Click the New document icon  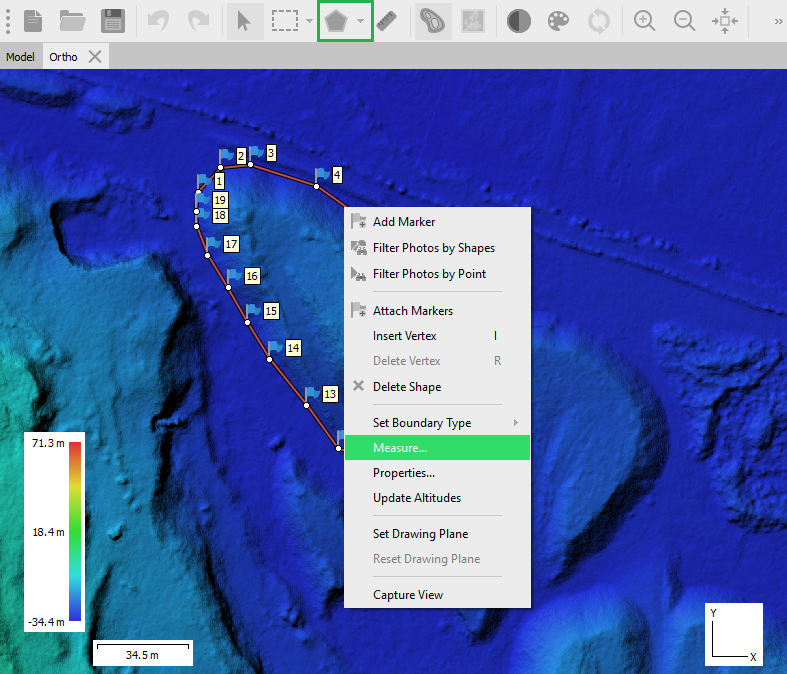(x=34, y=21)
